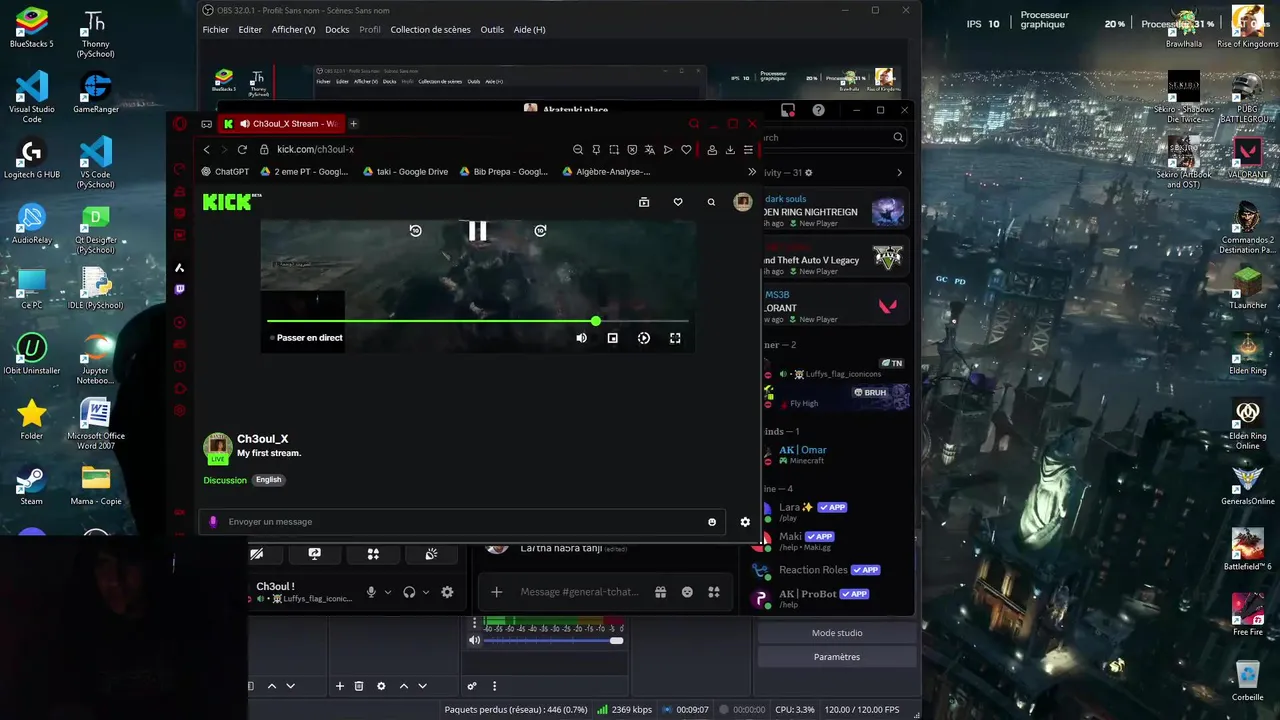
Task: Open Docks menu in OBS
Action: pos(337,30)
